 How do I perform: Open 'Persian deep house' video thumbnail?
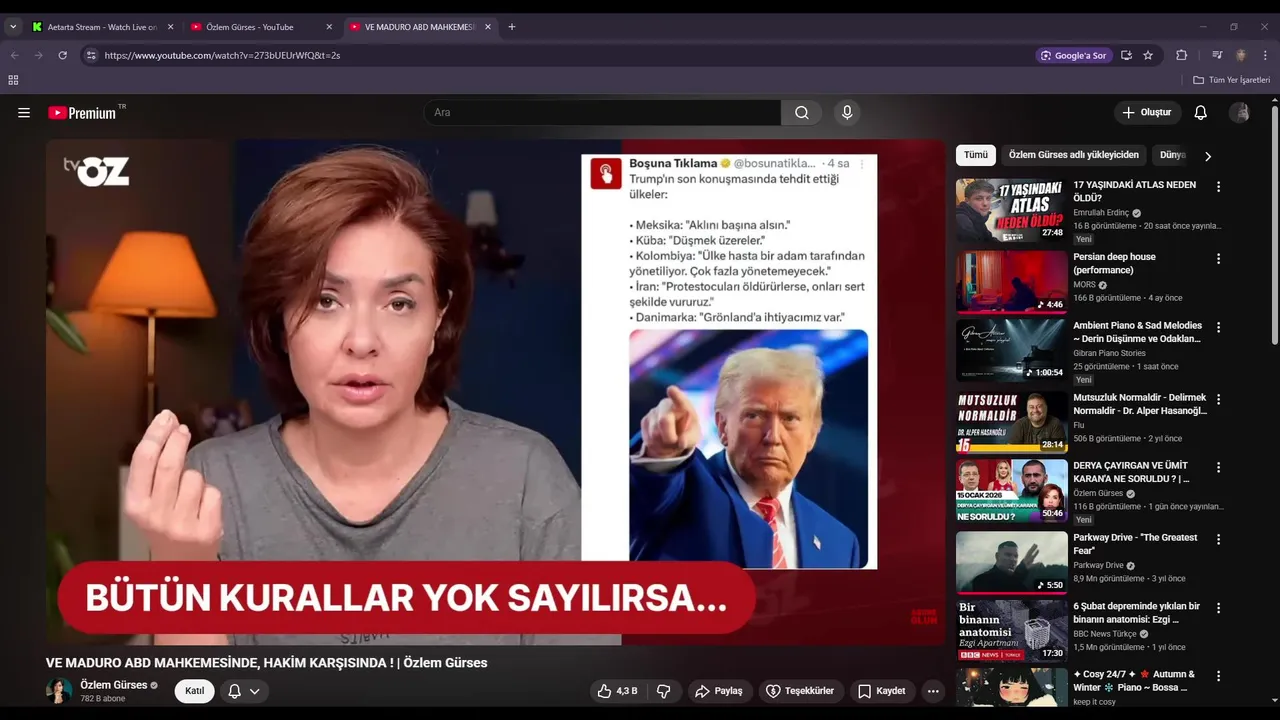1011,282
